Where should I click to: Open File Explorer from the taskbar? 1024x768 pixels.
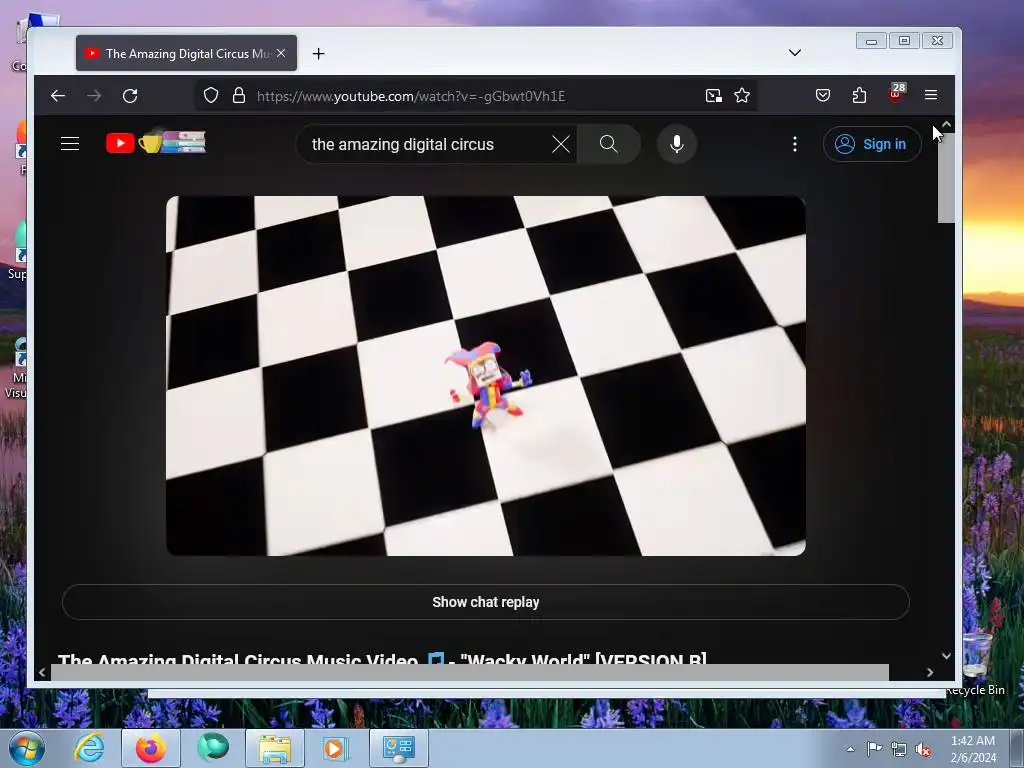(x=275, y=748)
